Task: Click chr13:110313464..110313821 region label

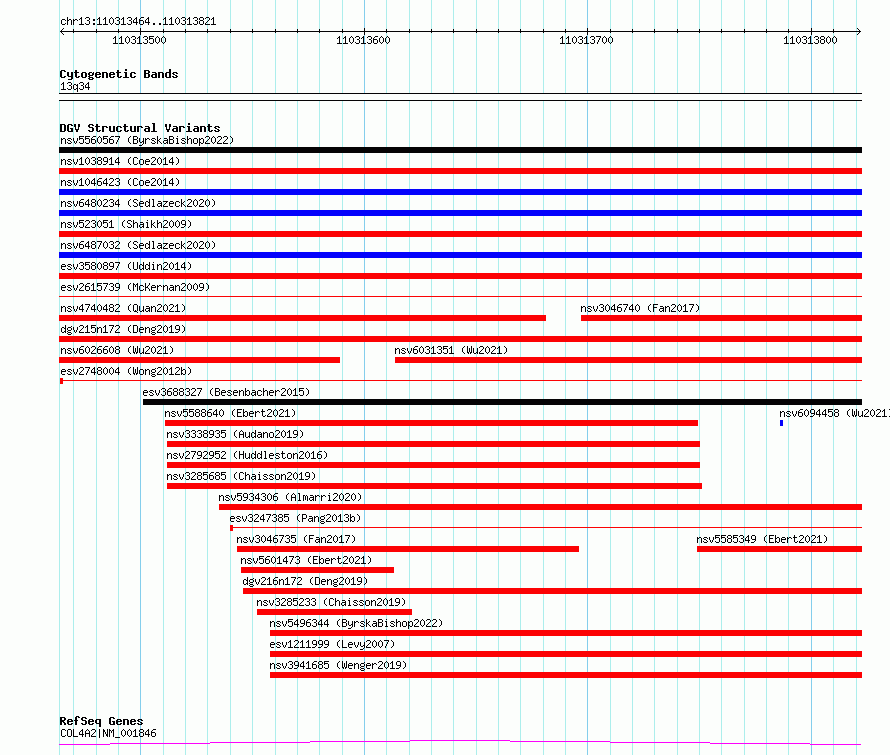Action: (x=138, y=22)
